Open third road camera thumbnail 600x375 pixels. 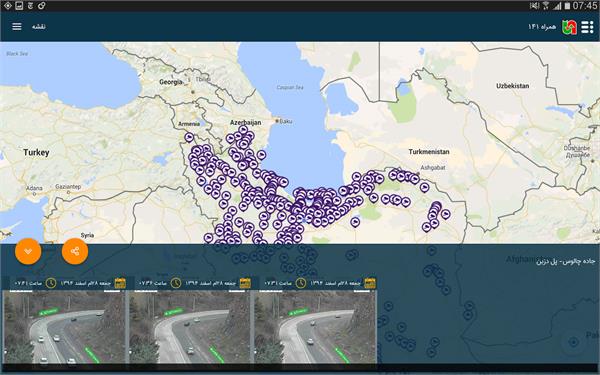(315, 327)
